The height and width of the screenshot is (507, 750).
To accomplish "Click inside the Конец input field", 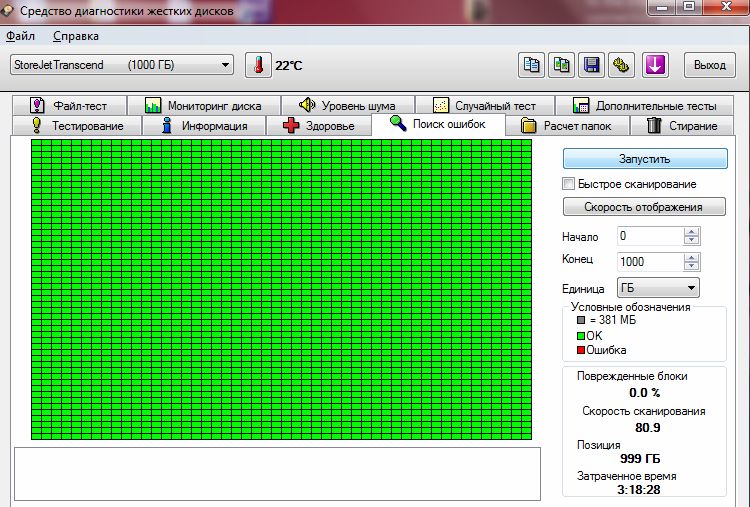I will (x=649, y=261).
